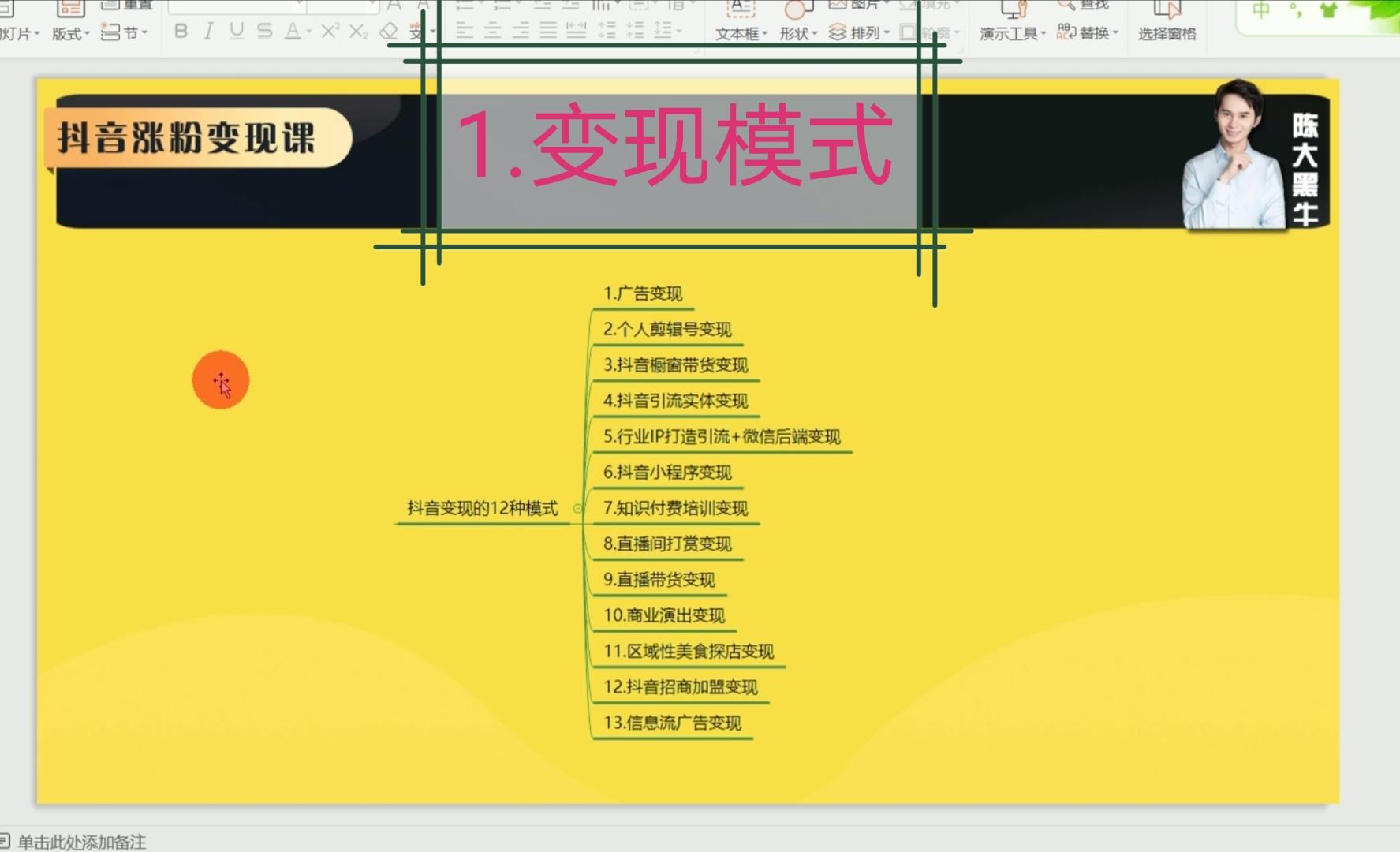Expand the 替换 dropdown arrow
Viewport: 1400px width, 852px height.
coord(1116,32)
